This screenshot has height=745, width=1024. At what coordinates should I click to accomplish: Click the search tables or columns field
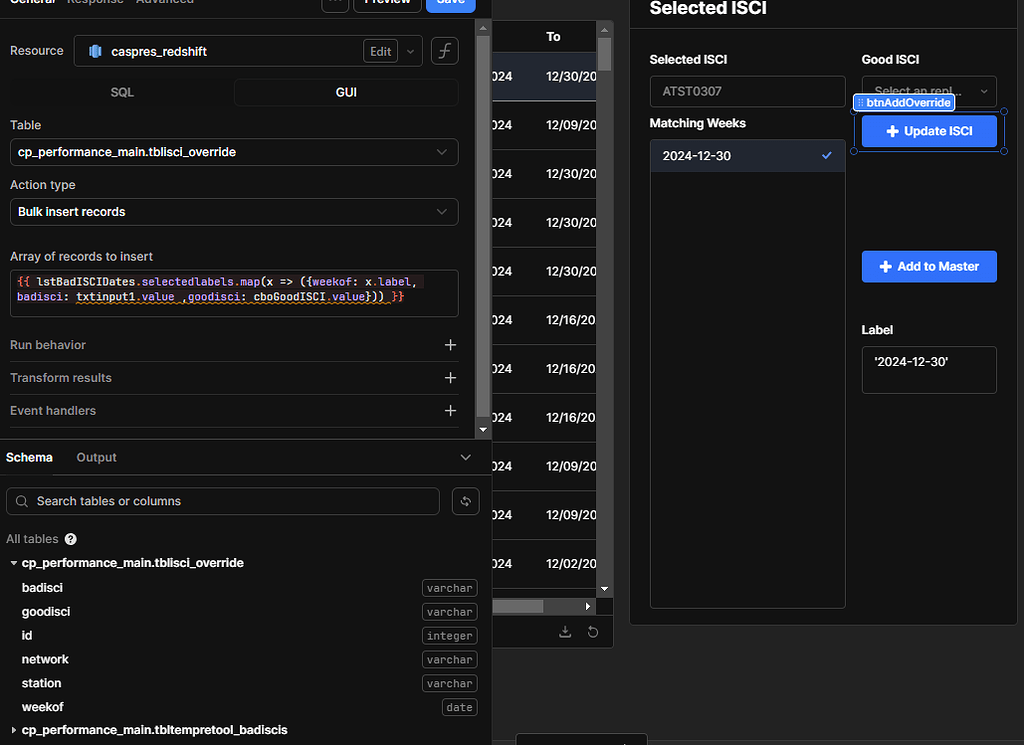[222, 501]
